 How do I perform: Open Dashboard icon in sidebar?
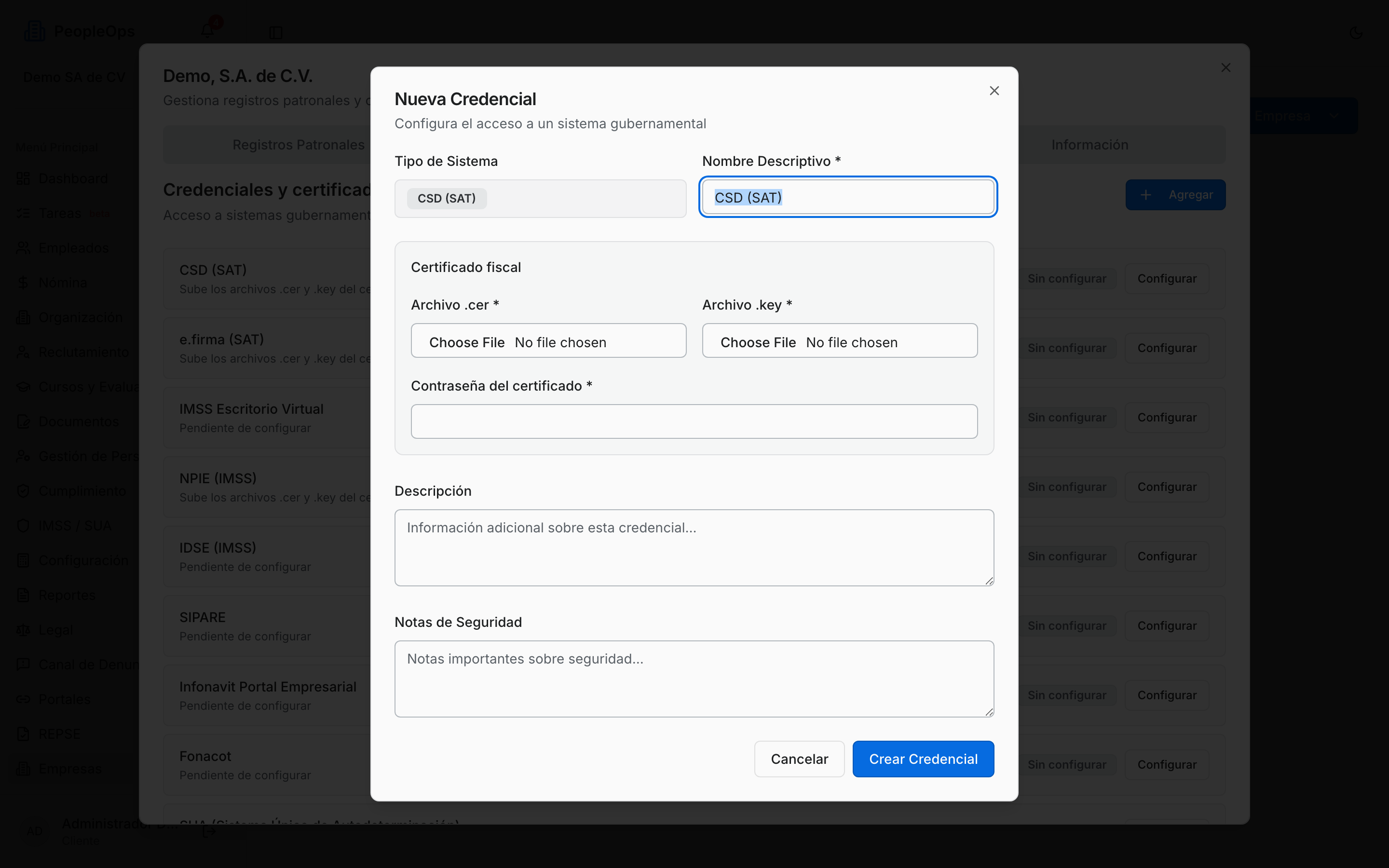23,178
